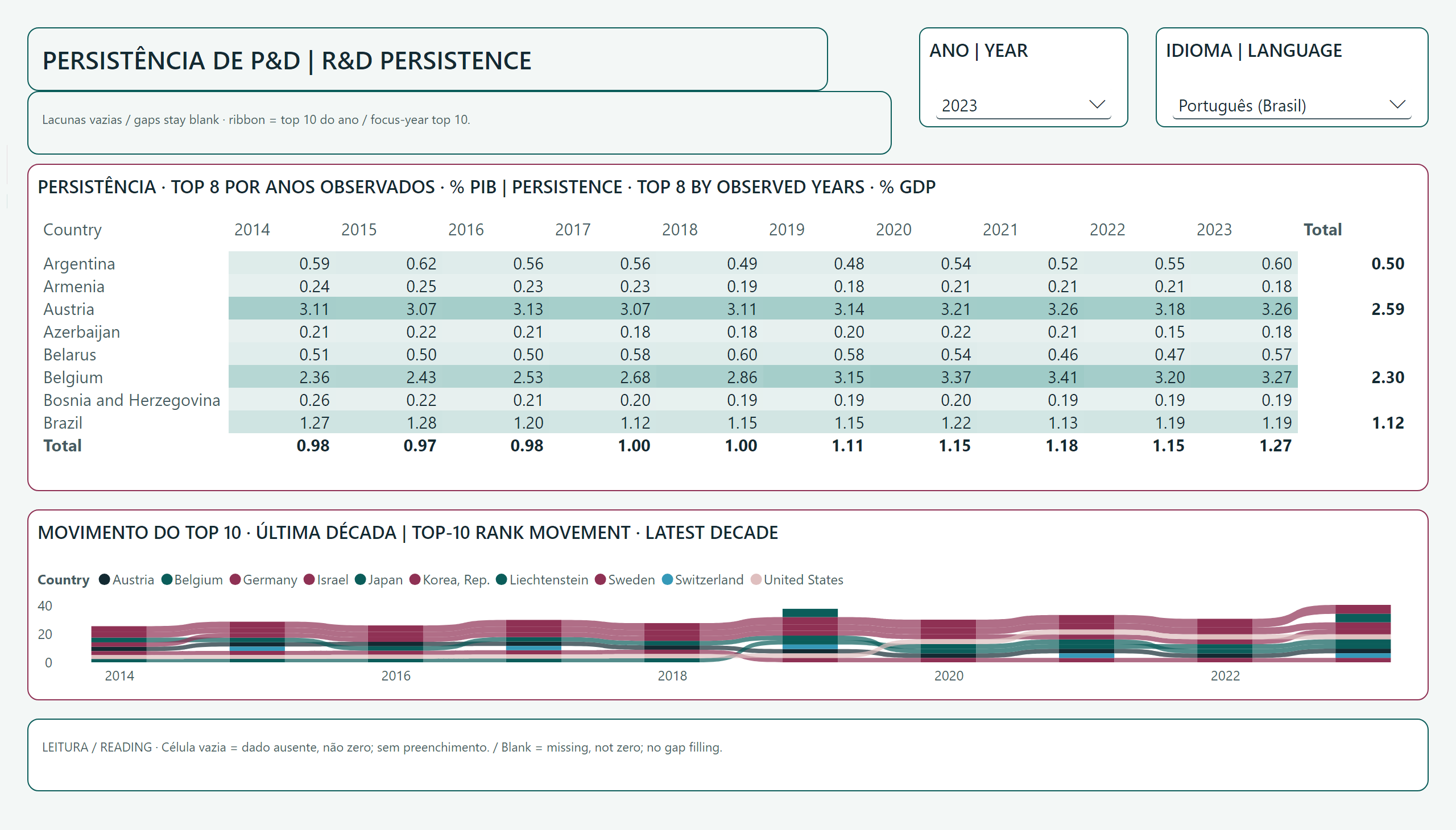The image size is (1456, 830).
Task: Click Belgium's 2021 value 3.41
Action: [1062, 377]
